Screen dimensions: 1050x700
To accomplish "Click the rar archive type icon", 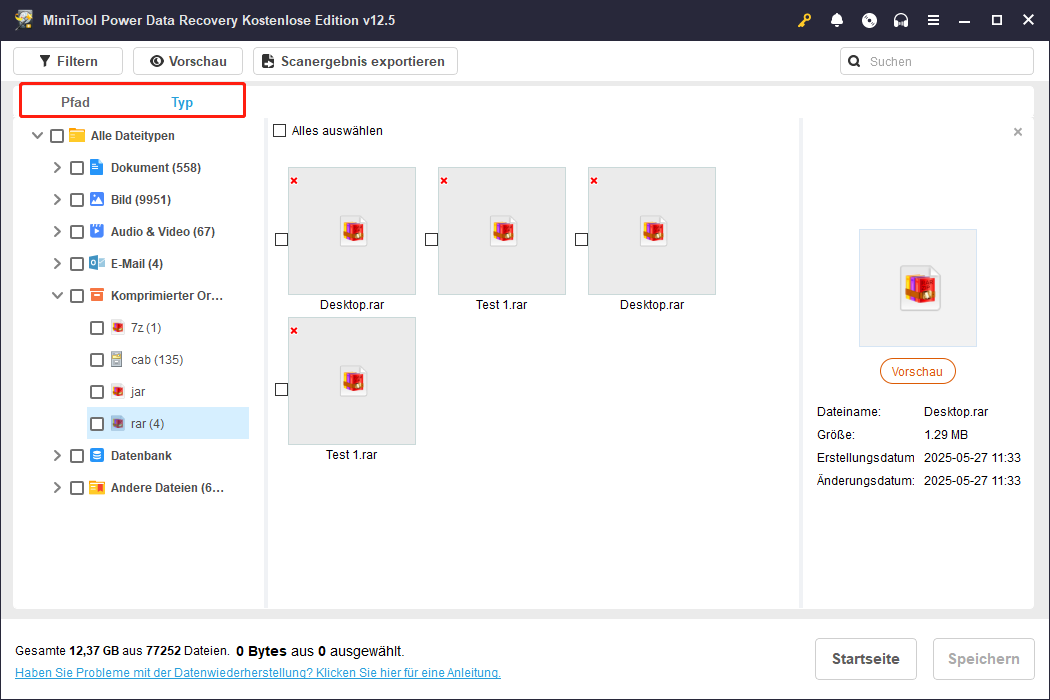I will 117,423.
